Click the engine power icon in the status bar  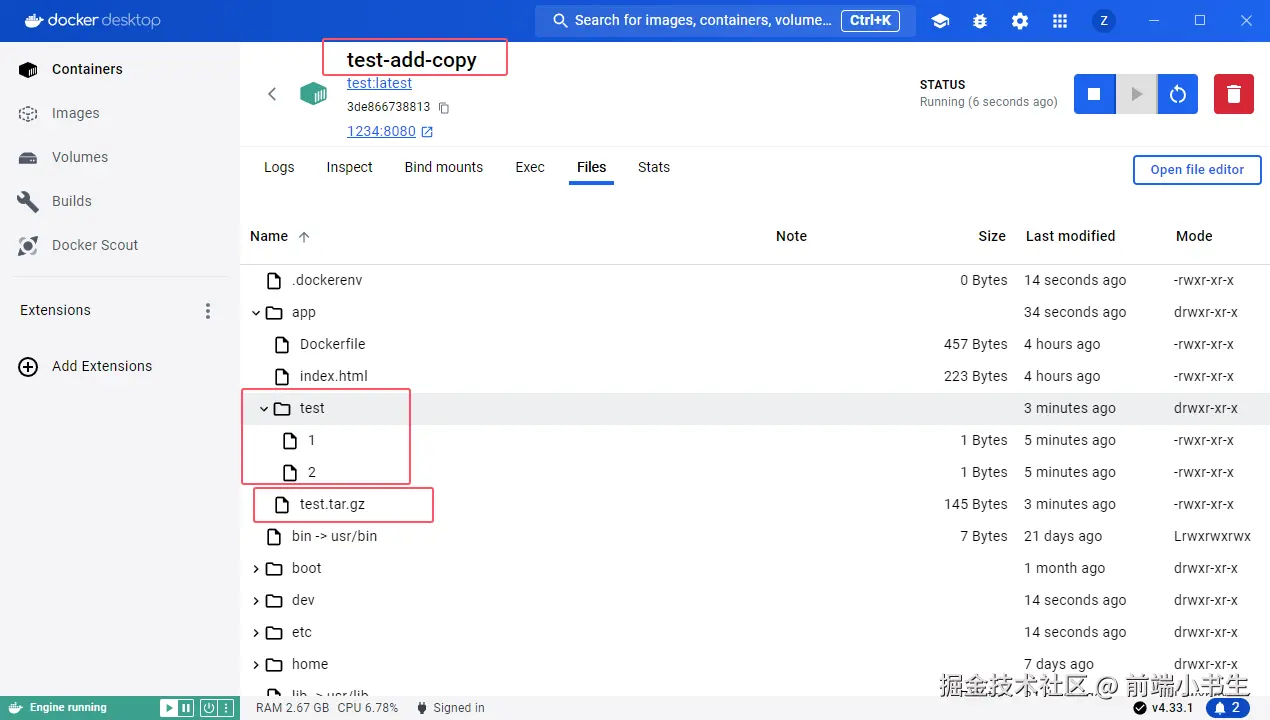[209, 708]
